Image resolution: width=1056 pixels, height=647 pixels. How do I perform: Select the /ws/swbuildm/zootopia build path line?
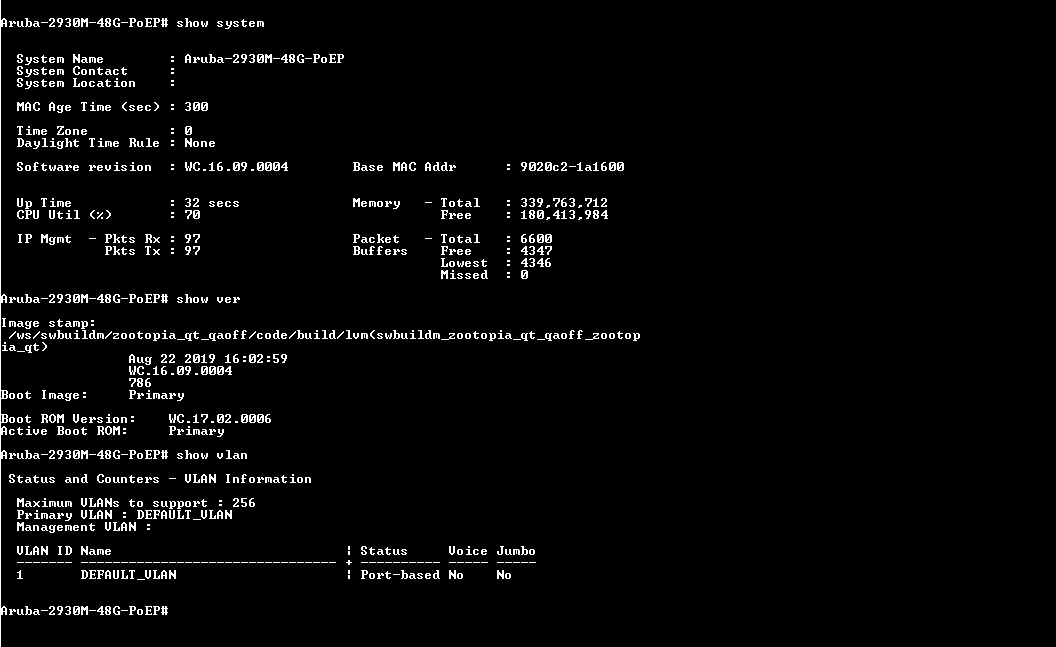324,335
